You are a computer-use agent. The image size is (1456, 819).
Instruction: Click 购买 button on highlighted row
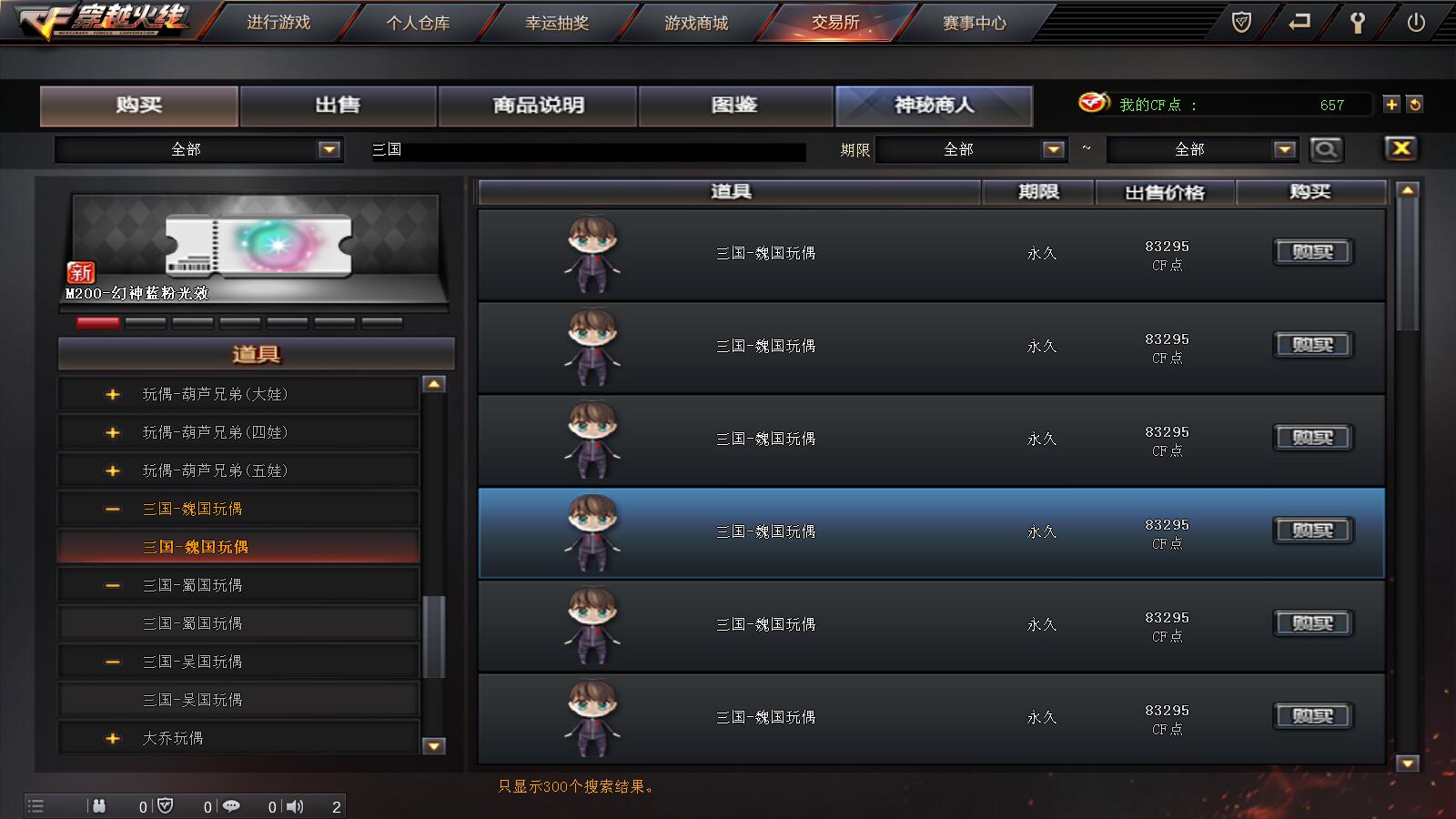(1312, 531)
